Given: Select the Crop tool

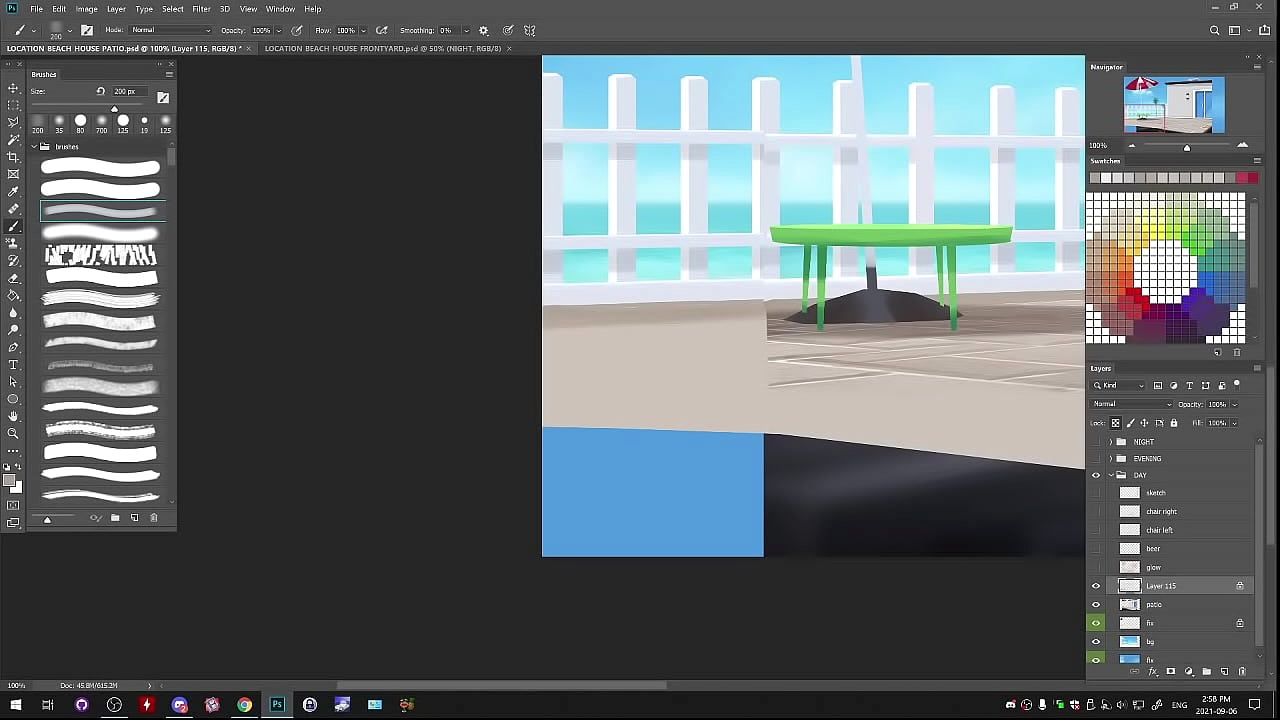Looking at the screenshot, I should pyautogui.click(x=13, y=157).
